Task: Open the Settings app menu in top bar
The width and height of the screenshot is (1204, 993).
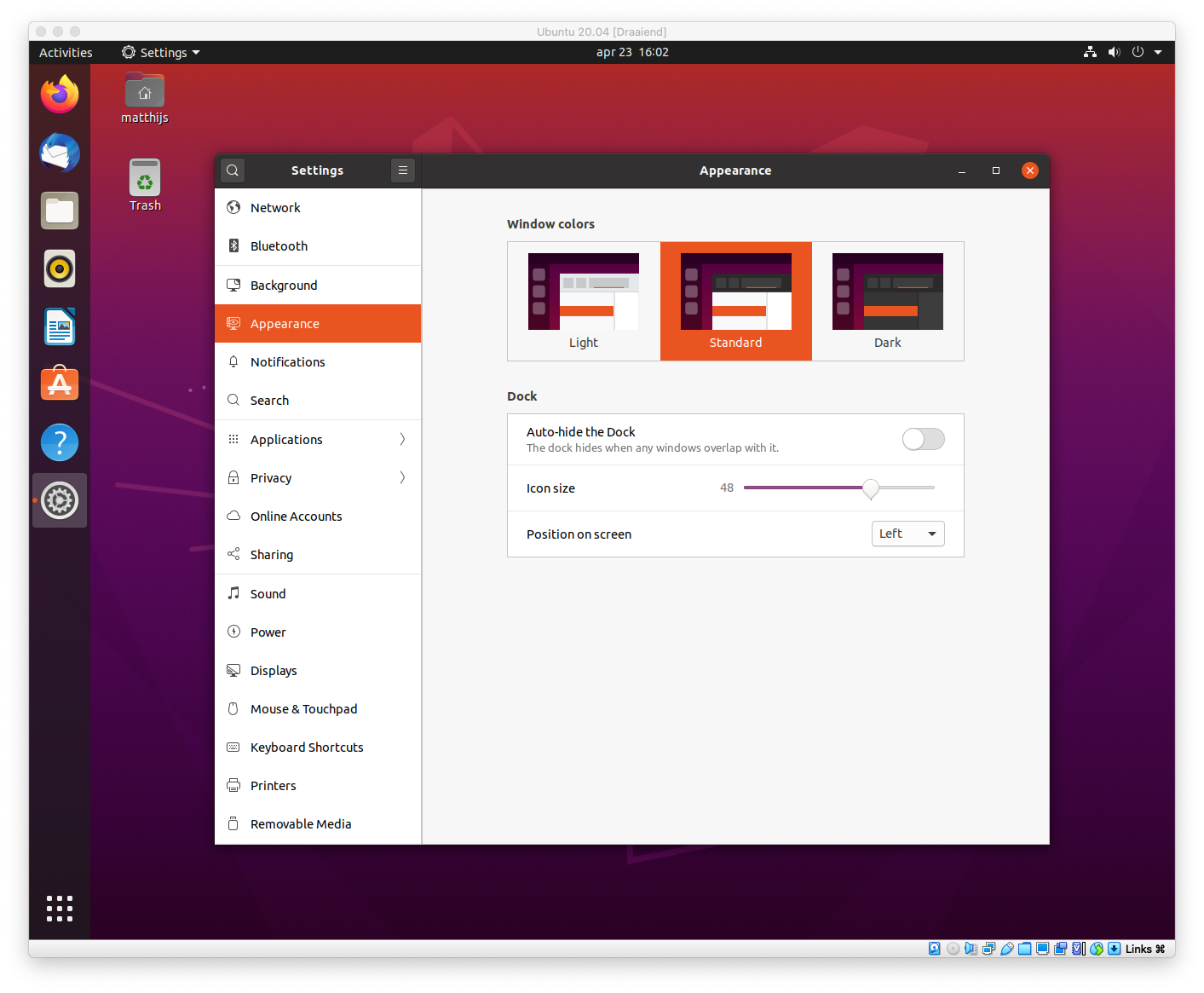Action: pos(161,53)
